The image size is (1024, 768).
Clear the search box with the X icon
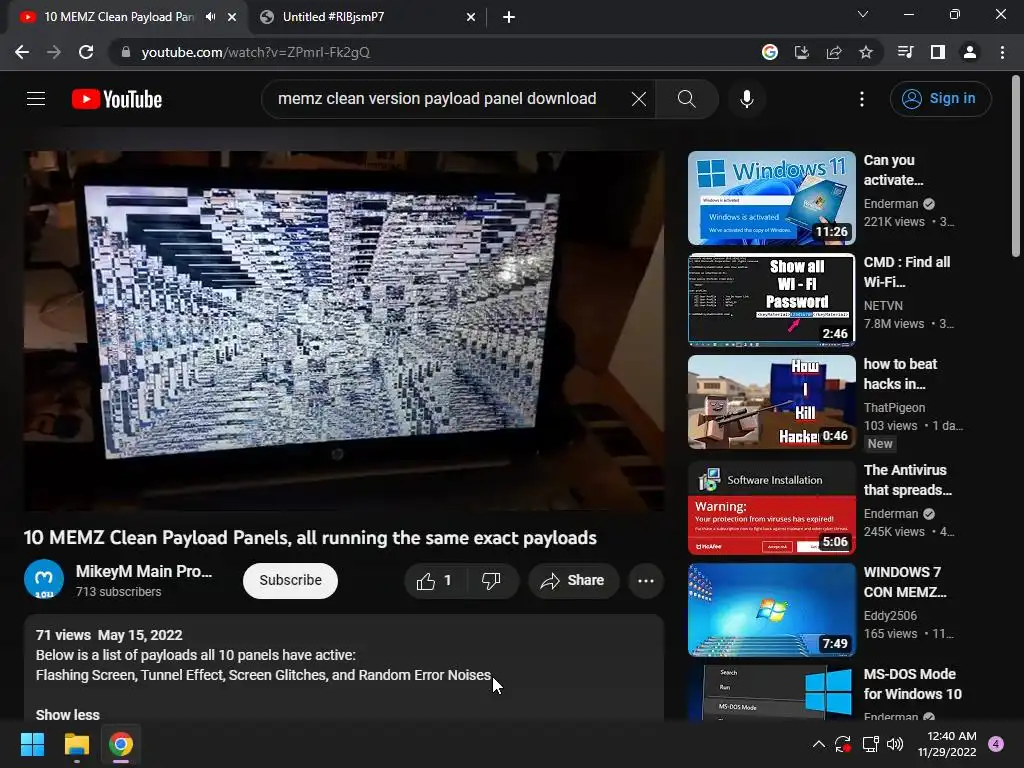[639, 99]
